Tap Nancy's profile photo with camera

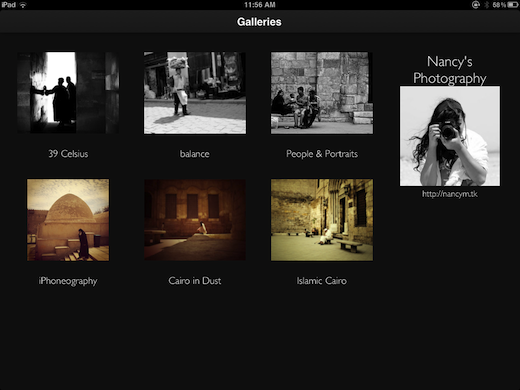pyautogui.click(x=450, y=136)
